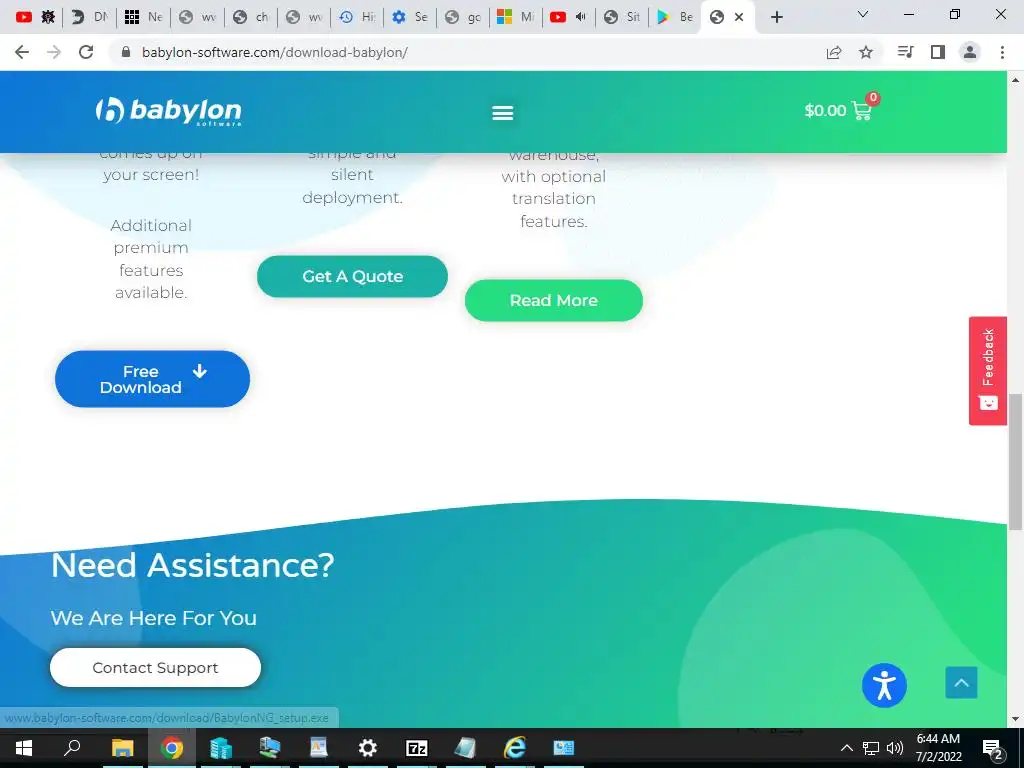Open a new browser tab

pos(776,17)
